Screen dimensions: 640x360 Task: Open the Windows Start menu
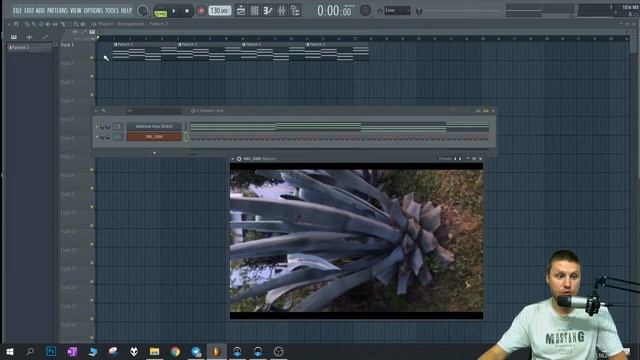pyautogui.click(x=10, y=351)
